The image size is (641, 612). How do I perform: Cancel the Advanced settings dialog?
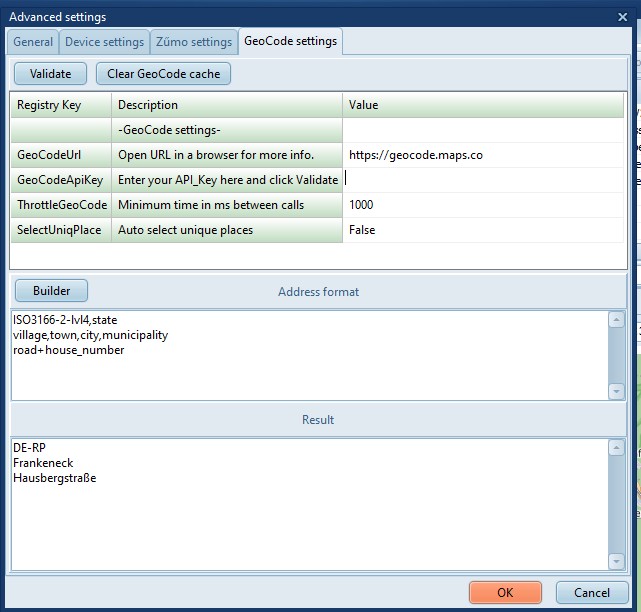point(591,592)
